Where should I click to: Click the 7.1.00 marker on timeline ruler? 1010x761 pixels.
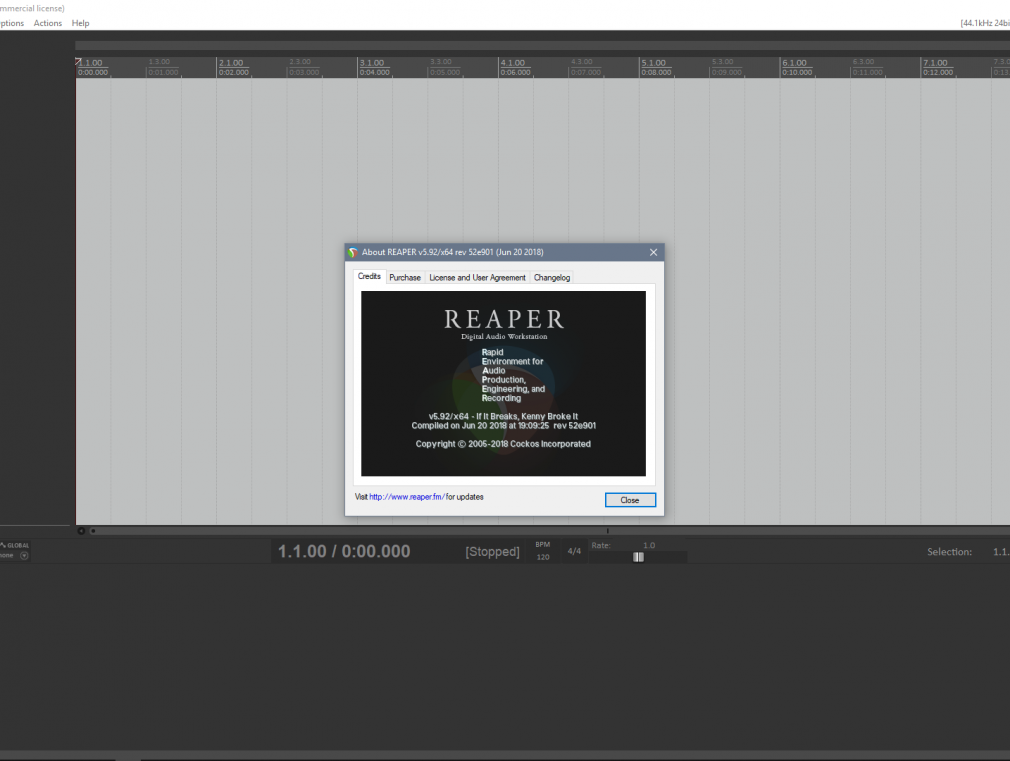935,63
